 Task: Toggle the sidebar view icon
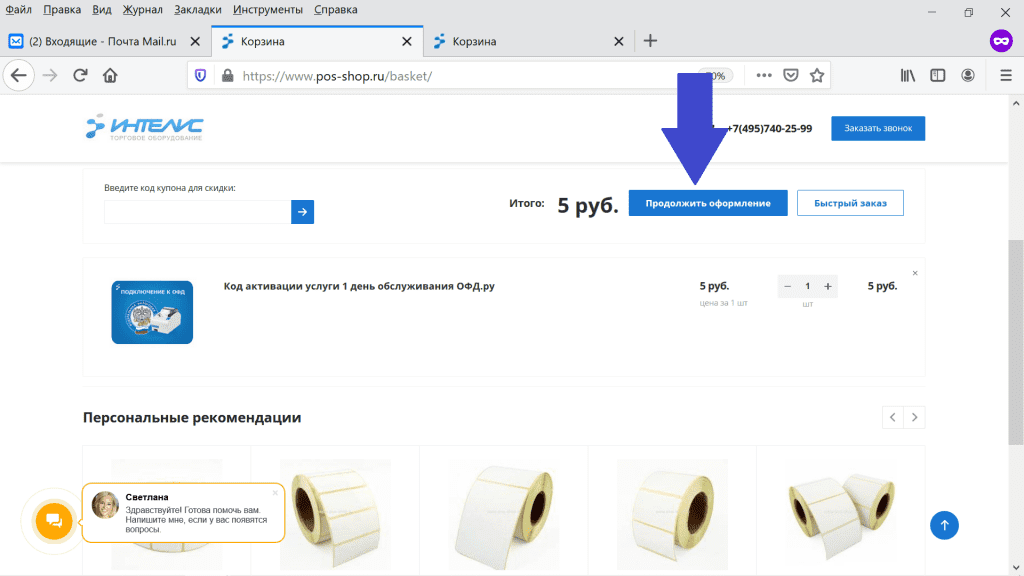pos(938,75)
